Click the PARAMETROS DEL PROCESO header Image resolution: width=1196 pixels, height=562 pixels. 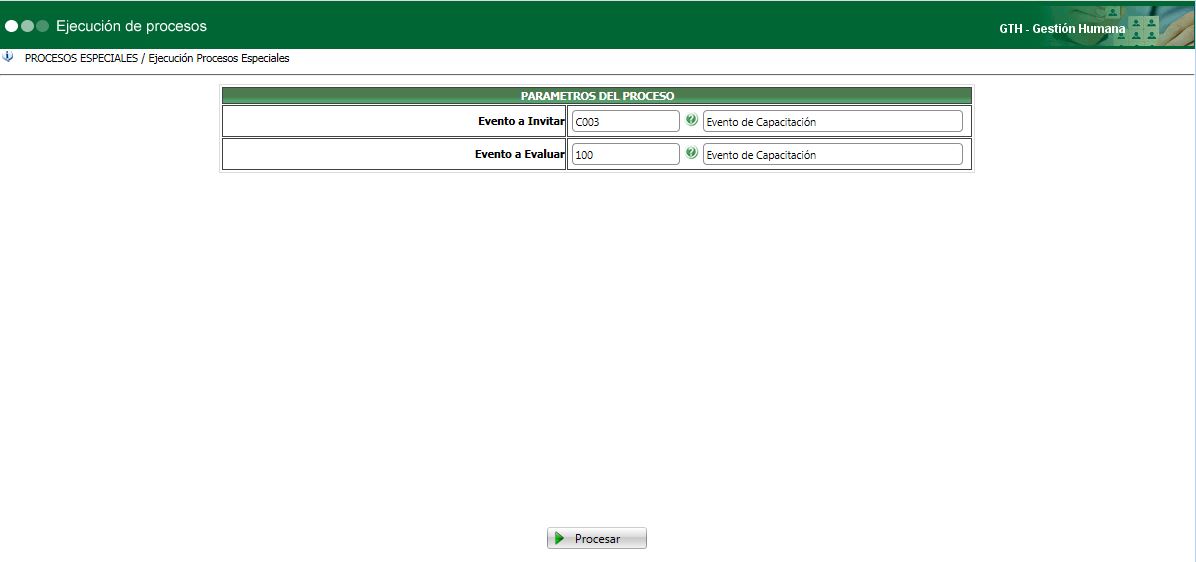596,96
